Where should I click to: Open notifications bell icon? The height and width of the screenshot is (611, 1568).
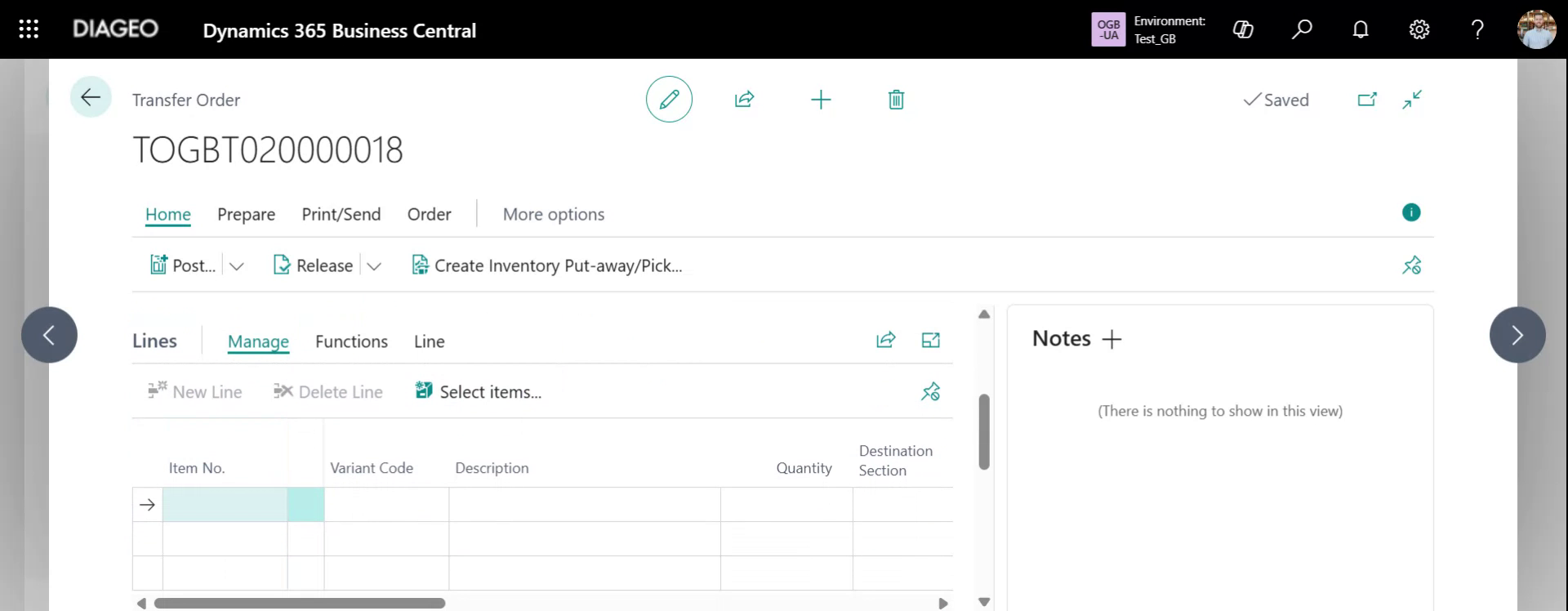[x=1361, y=29]
